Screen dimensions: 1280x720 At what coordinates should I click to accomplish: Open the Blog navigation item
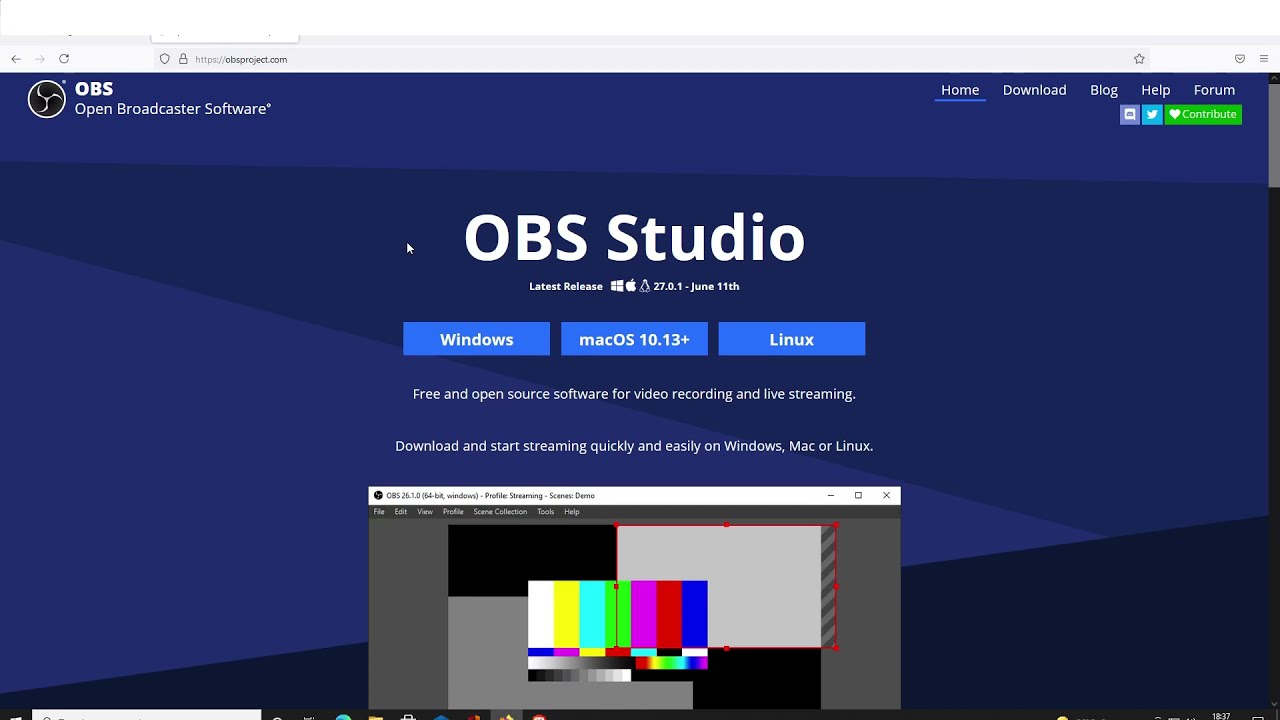[x=1104, y=90]
